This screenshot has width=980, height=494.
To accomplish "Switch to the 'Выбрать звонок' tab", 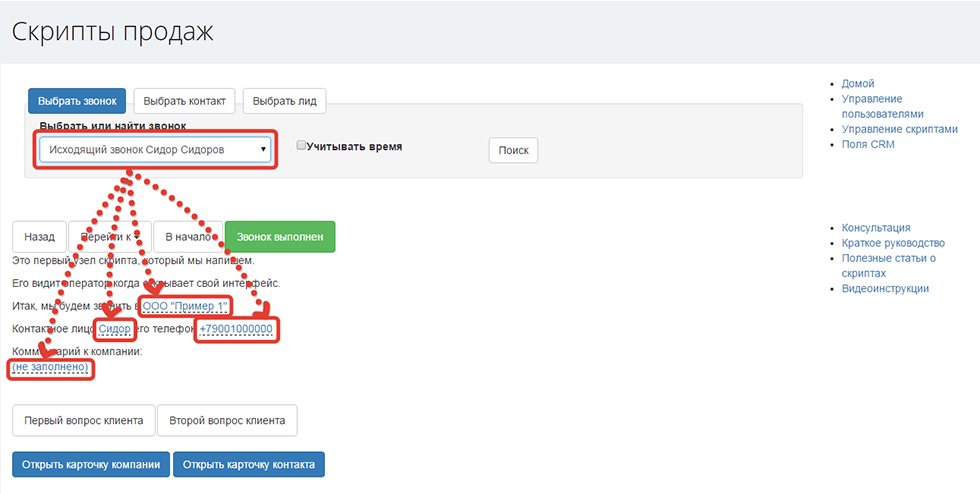I will point(77,101).
